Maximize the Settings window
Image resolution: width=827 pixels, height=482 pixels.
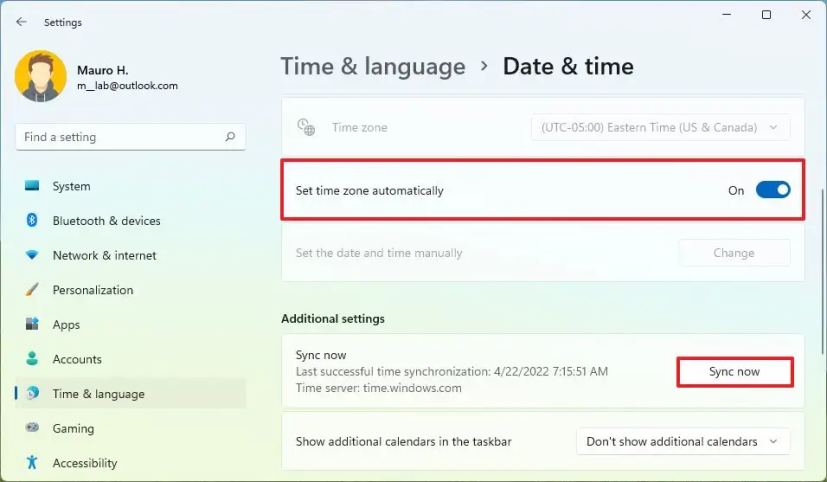coord(766,15)
